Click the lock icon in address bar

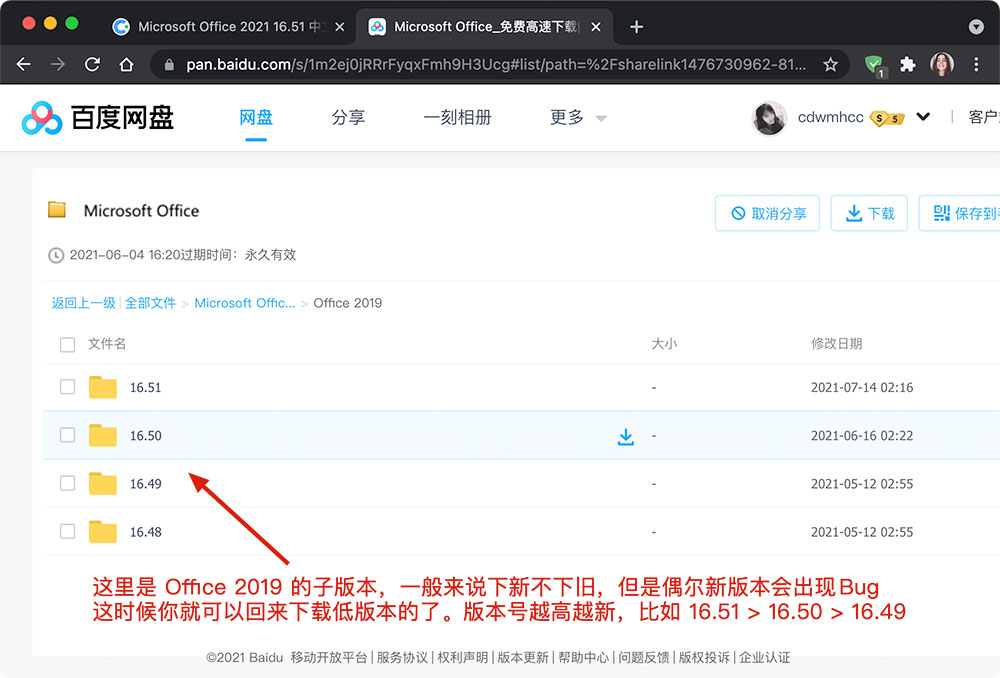(169, 64)
